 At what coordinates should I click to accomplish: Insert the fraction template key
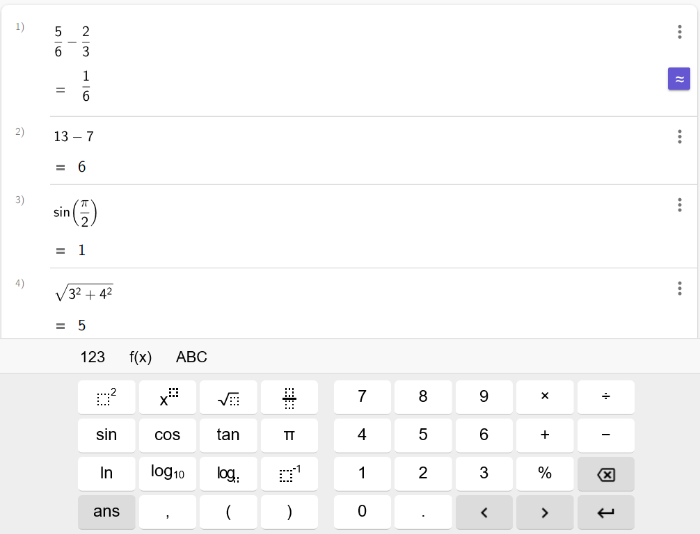289,397
